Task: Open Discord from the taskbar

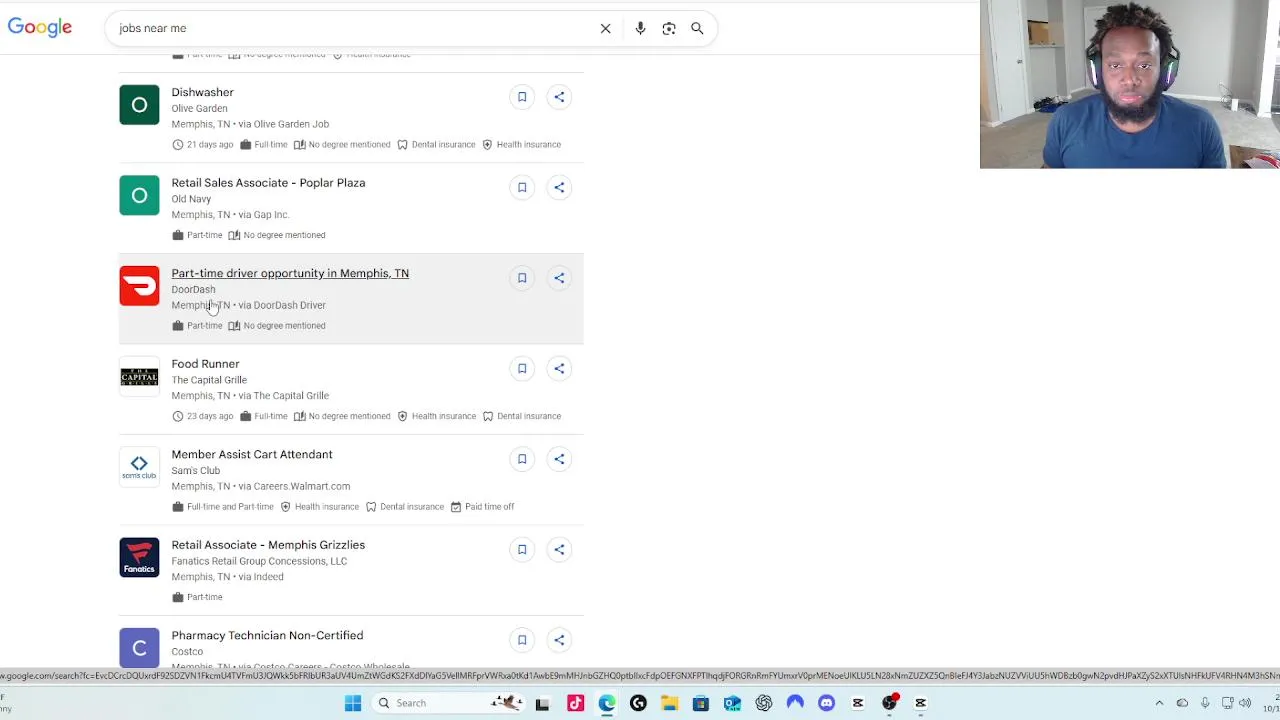Action: (x=826, y=703)
